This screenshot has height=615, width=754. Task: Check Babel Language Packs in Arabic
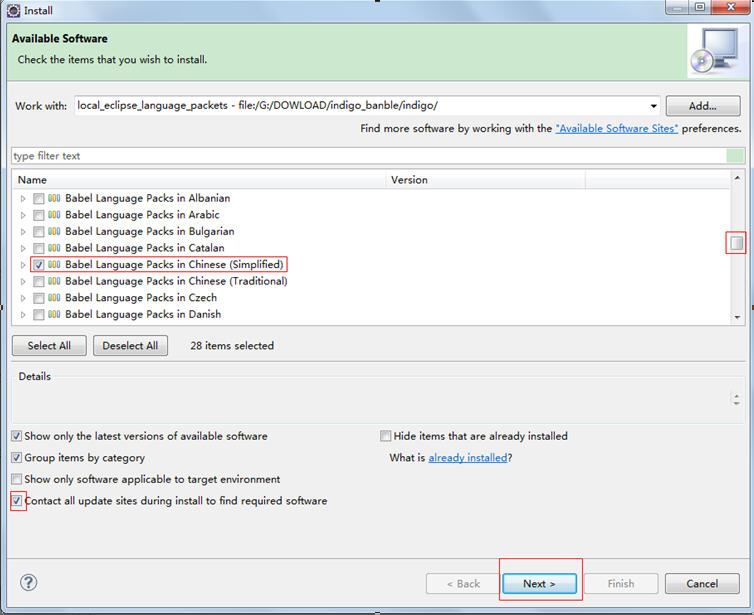pos(38,215)
